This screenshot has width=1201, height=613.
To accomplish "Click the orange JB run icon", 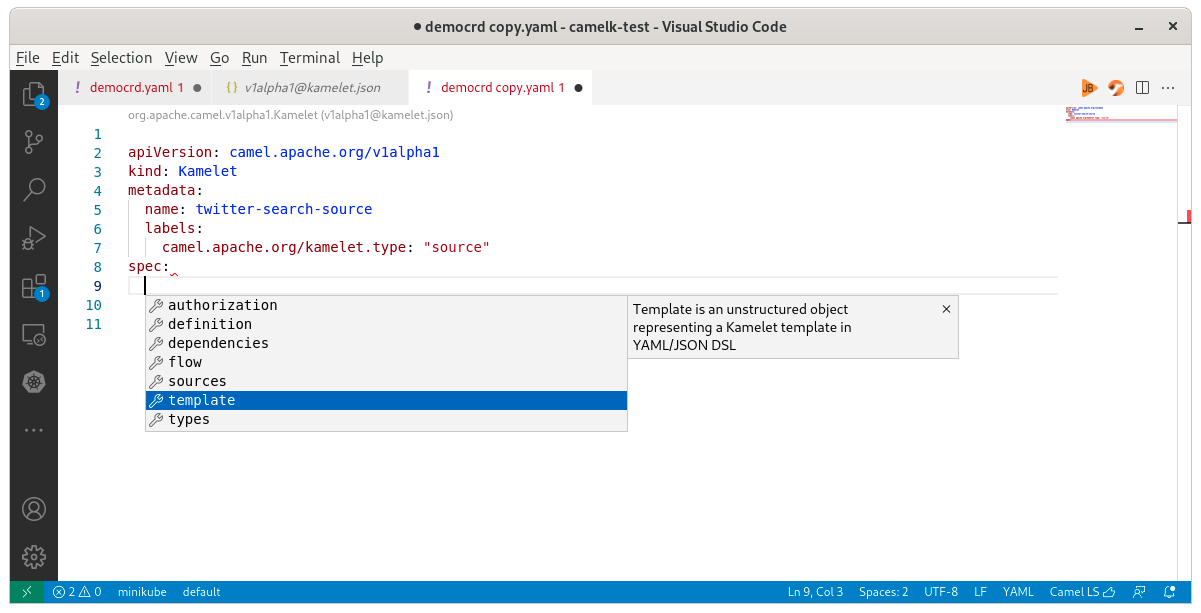I will coord(1089,88).
